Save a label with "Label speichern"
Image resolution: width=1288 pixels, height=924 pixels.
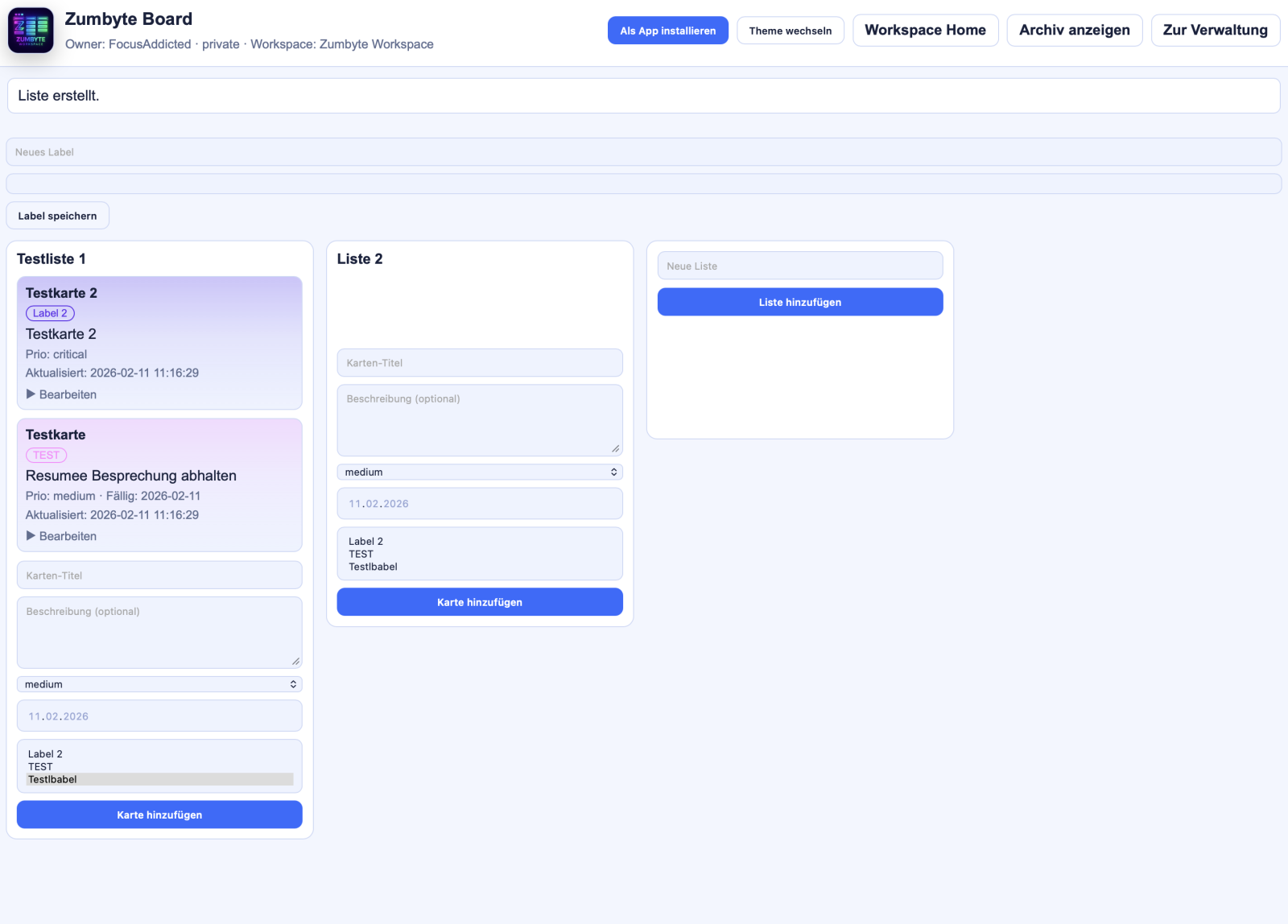click(57, 215)
